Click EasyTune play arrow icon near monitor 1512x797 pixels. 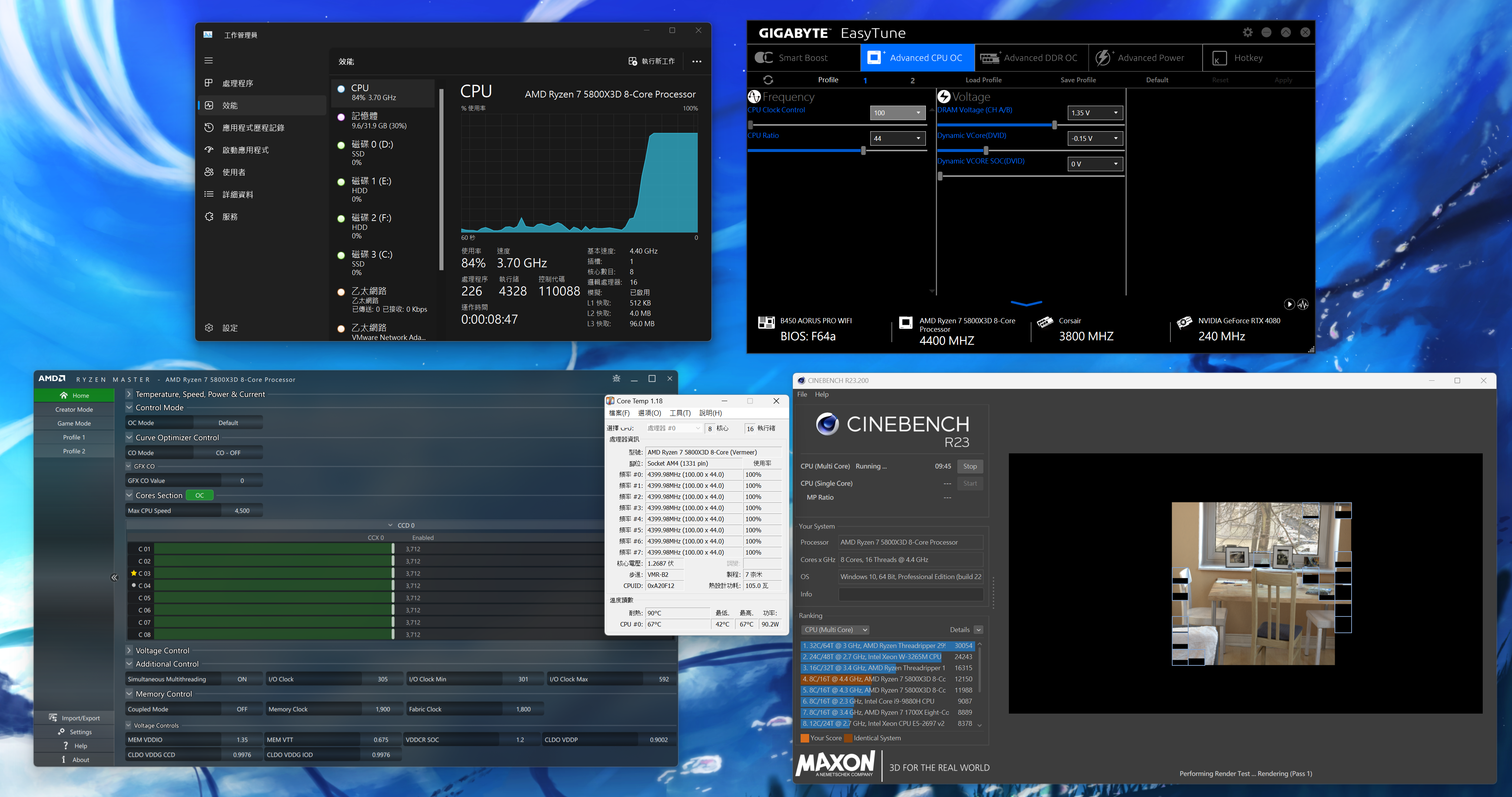coord(1289,304)
